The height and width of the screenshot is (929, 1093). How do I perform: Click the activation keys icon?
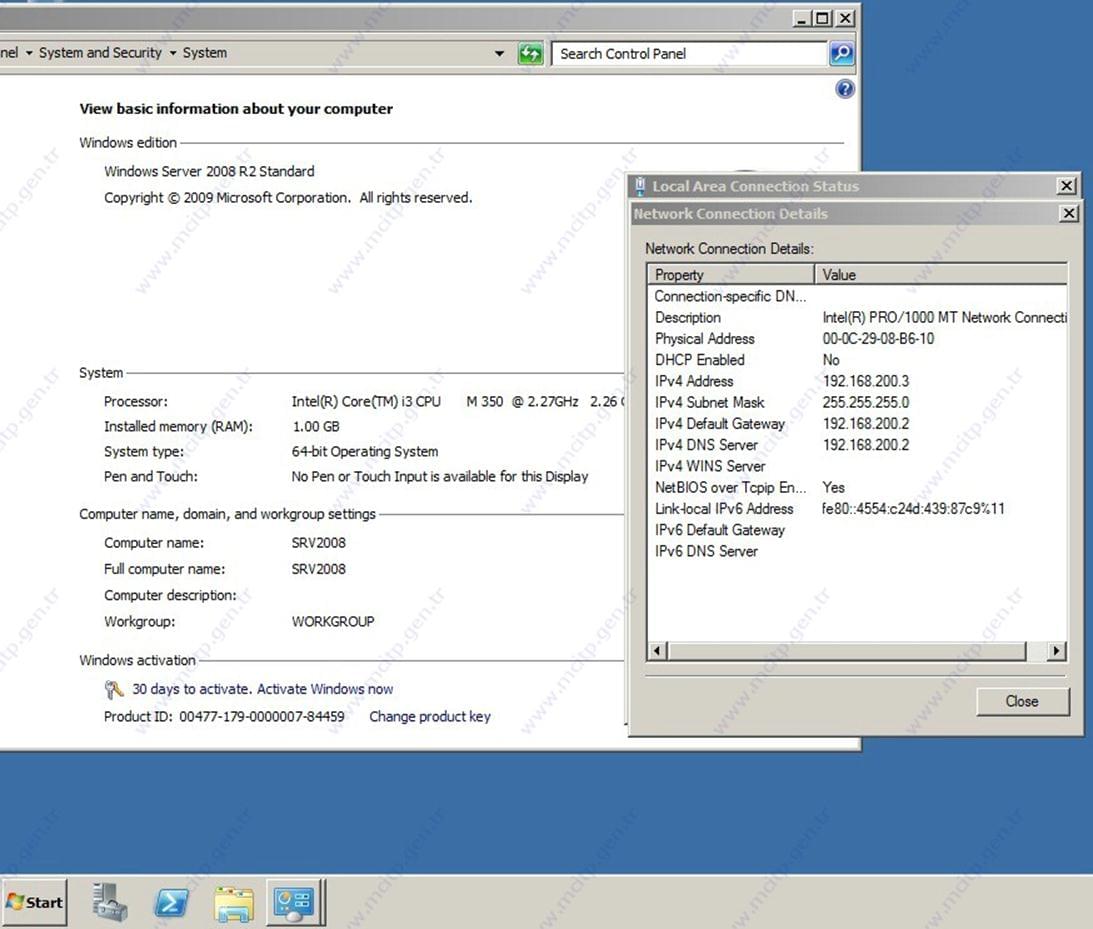[114, 689]
